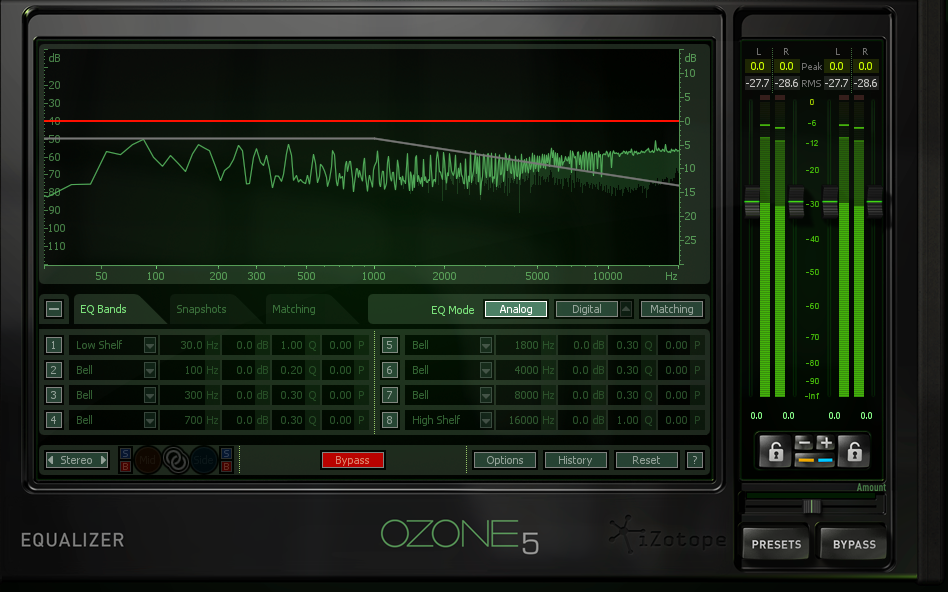Click the band 1 frequency field showing 30.0
Image resolution: width=948 pixels, height=592 pixels.
click(x=190, y=345)
